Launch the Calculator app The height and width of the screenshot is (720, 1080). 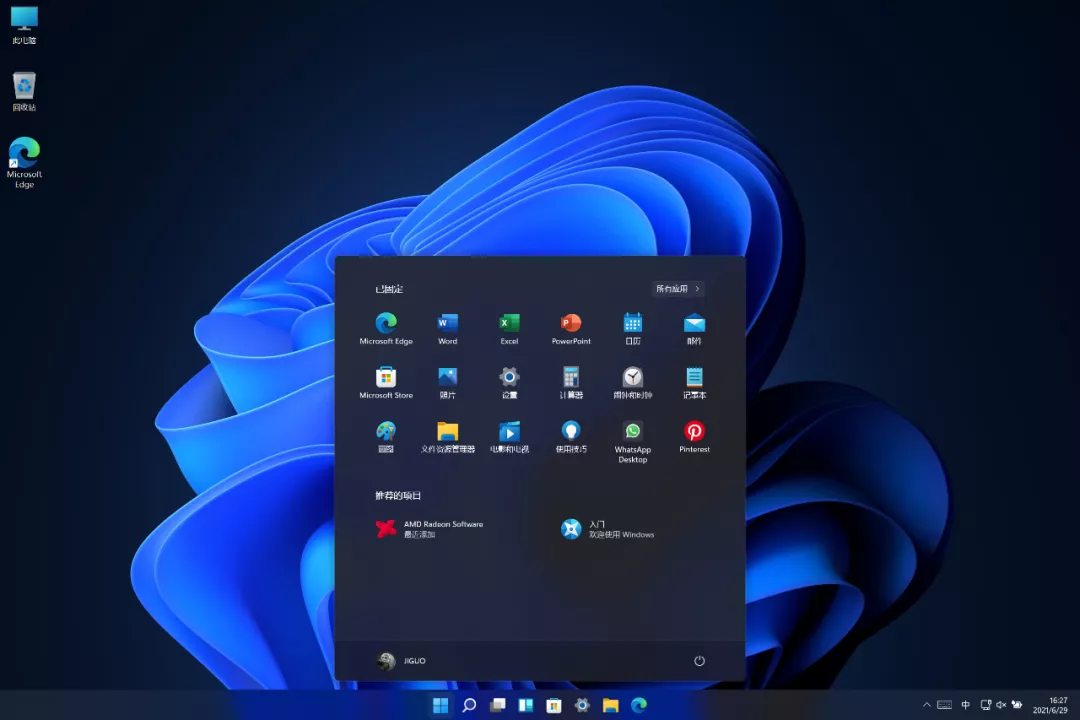[571, 383]
